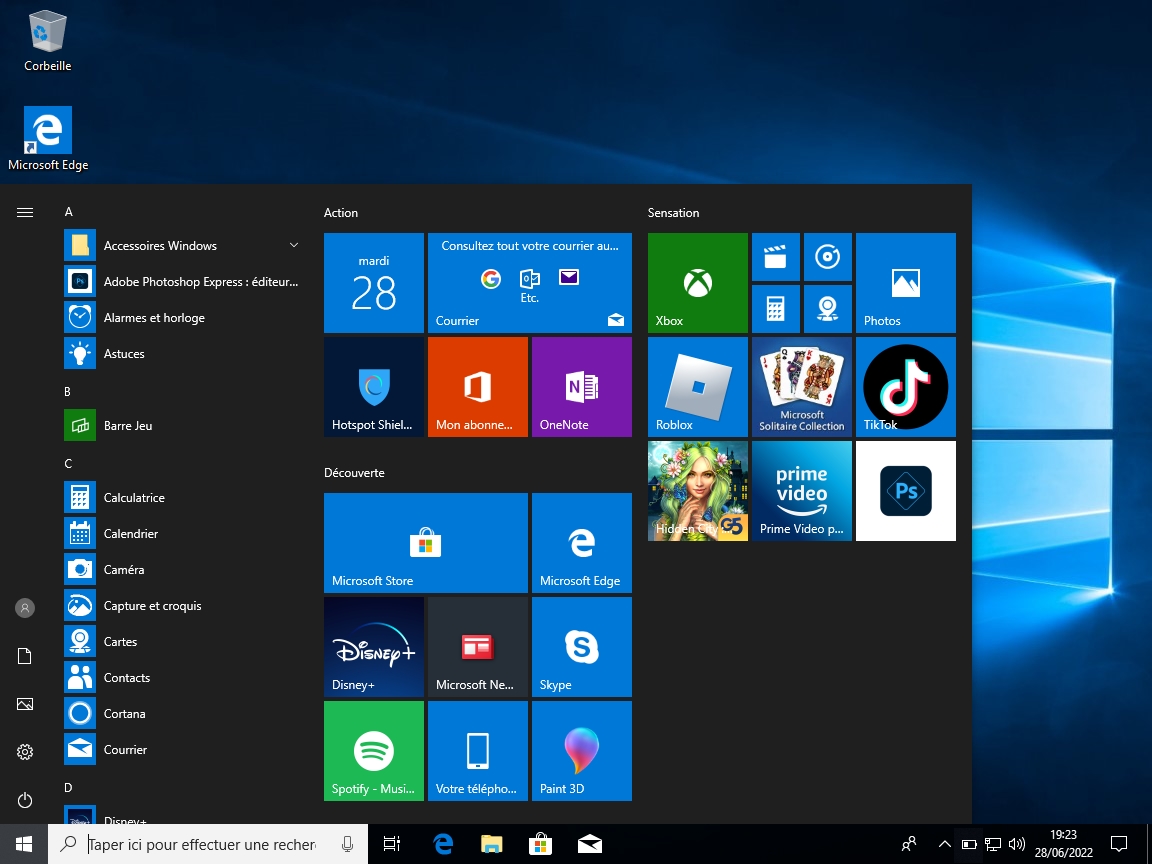
Task: Open the Hotspot Shield tile
Action: (x=374, y=386)
